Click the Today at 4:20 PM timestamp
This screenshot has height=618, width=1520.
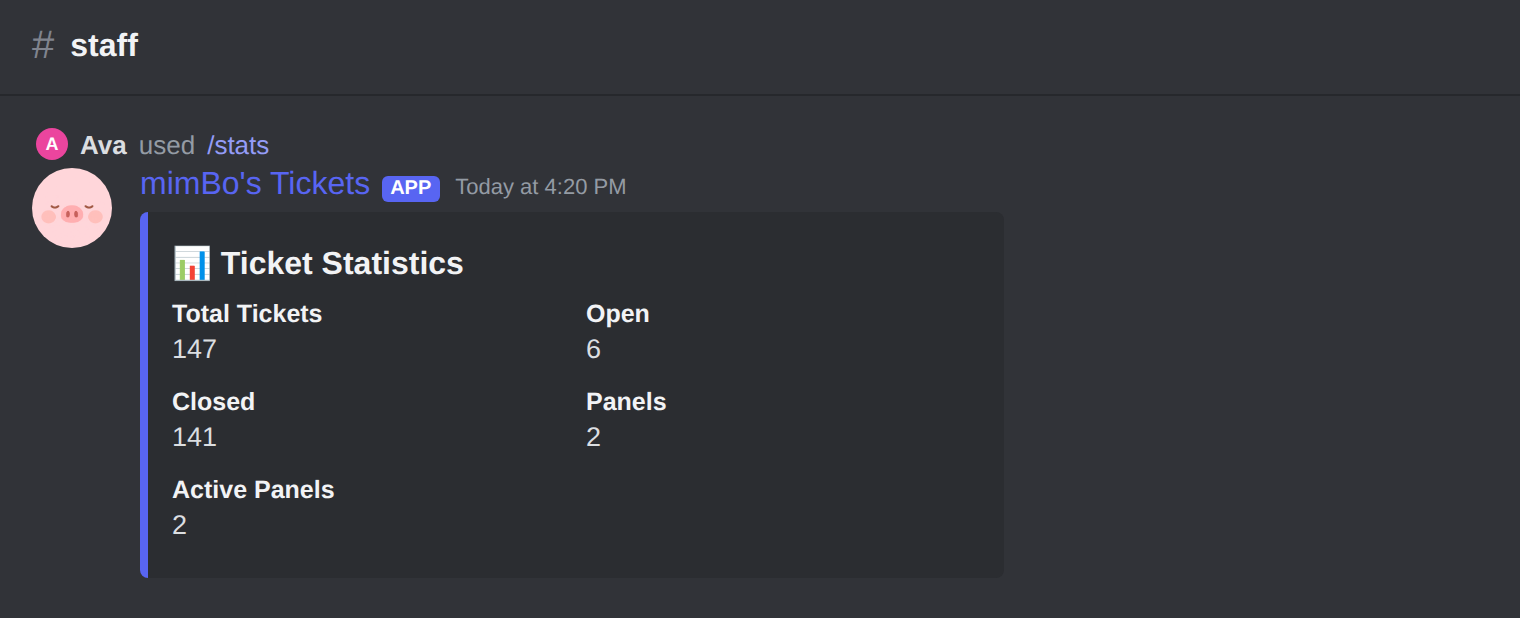(541, 187)
